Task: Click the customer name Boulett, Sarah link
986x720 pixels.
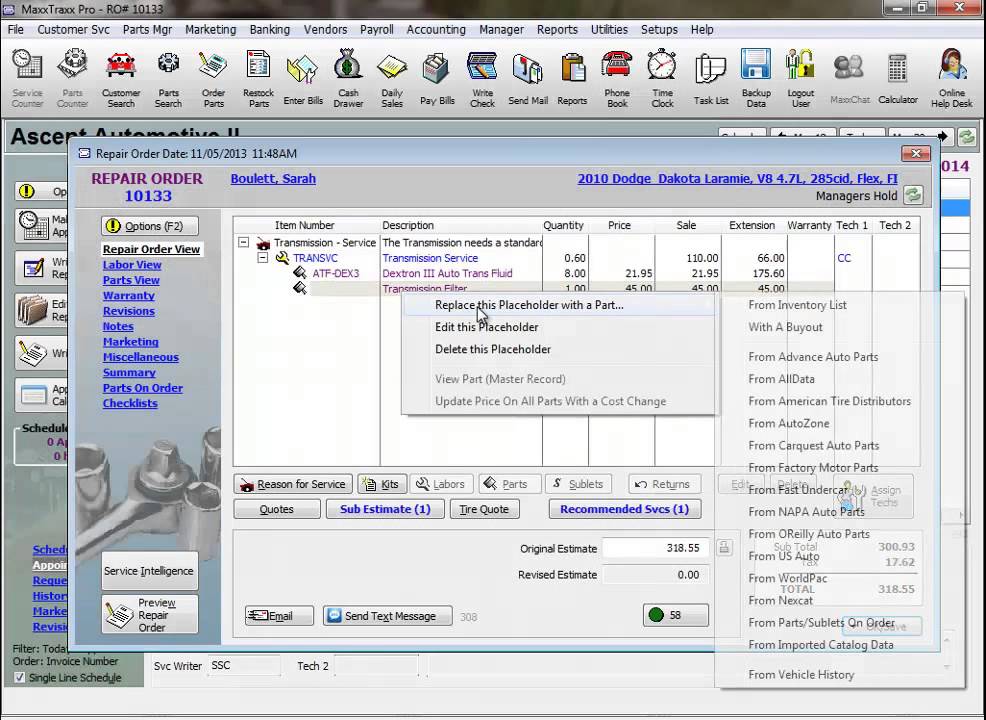Action: (x=273, y=179)
